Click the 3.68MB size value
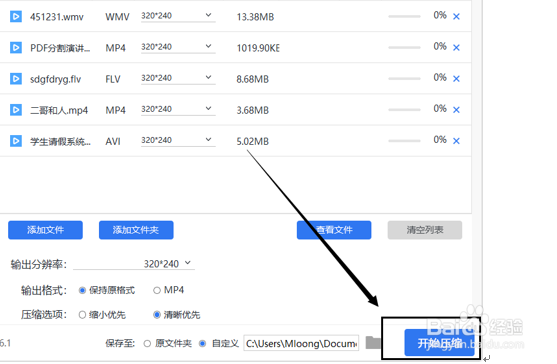The height and width of the screenshot is (364, 557). pyautogui.click(x=253, y=110)
